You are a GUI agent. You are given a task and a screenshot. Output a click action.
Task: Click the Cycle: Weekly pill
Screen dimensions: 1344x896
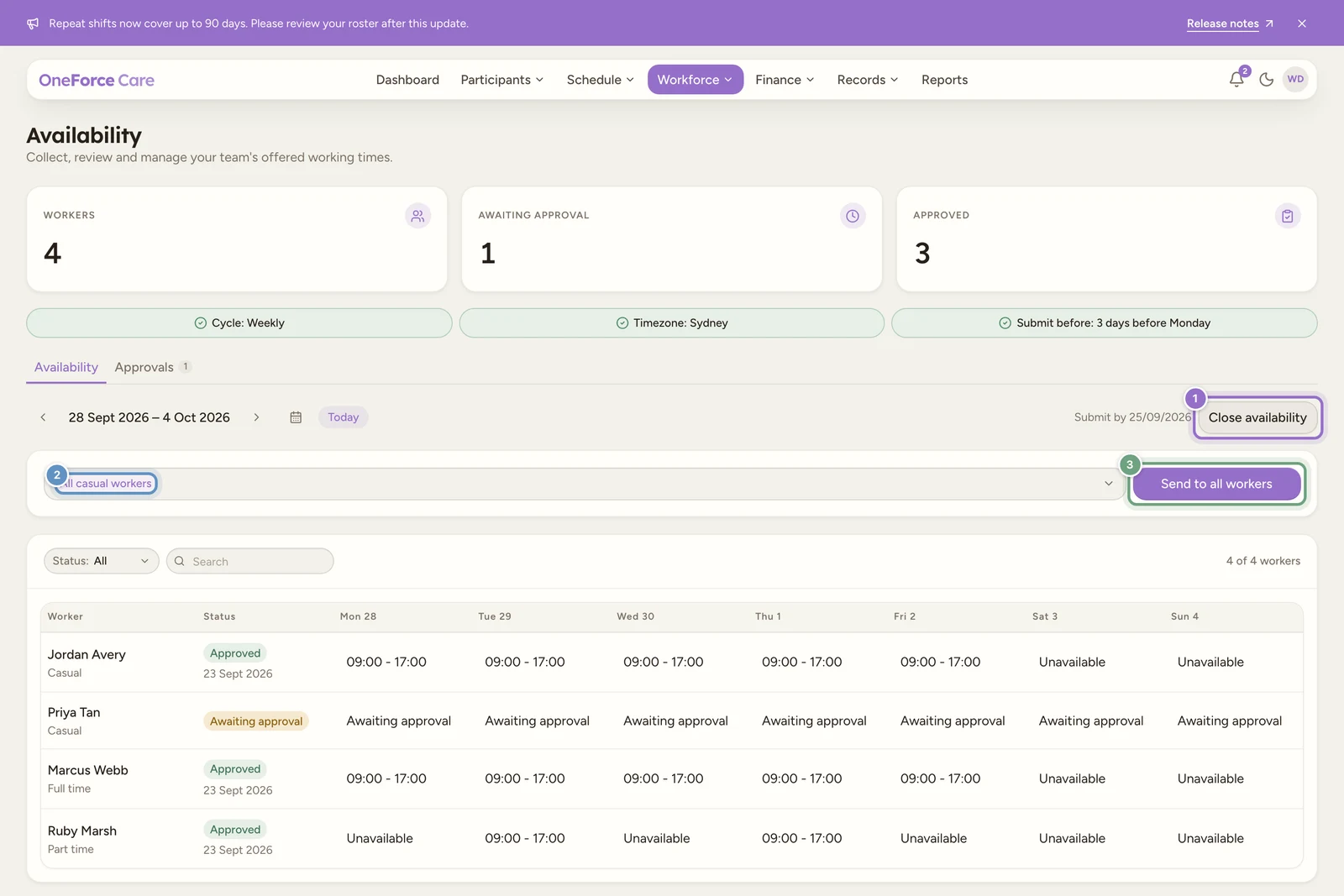[239, 323]
